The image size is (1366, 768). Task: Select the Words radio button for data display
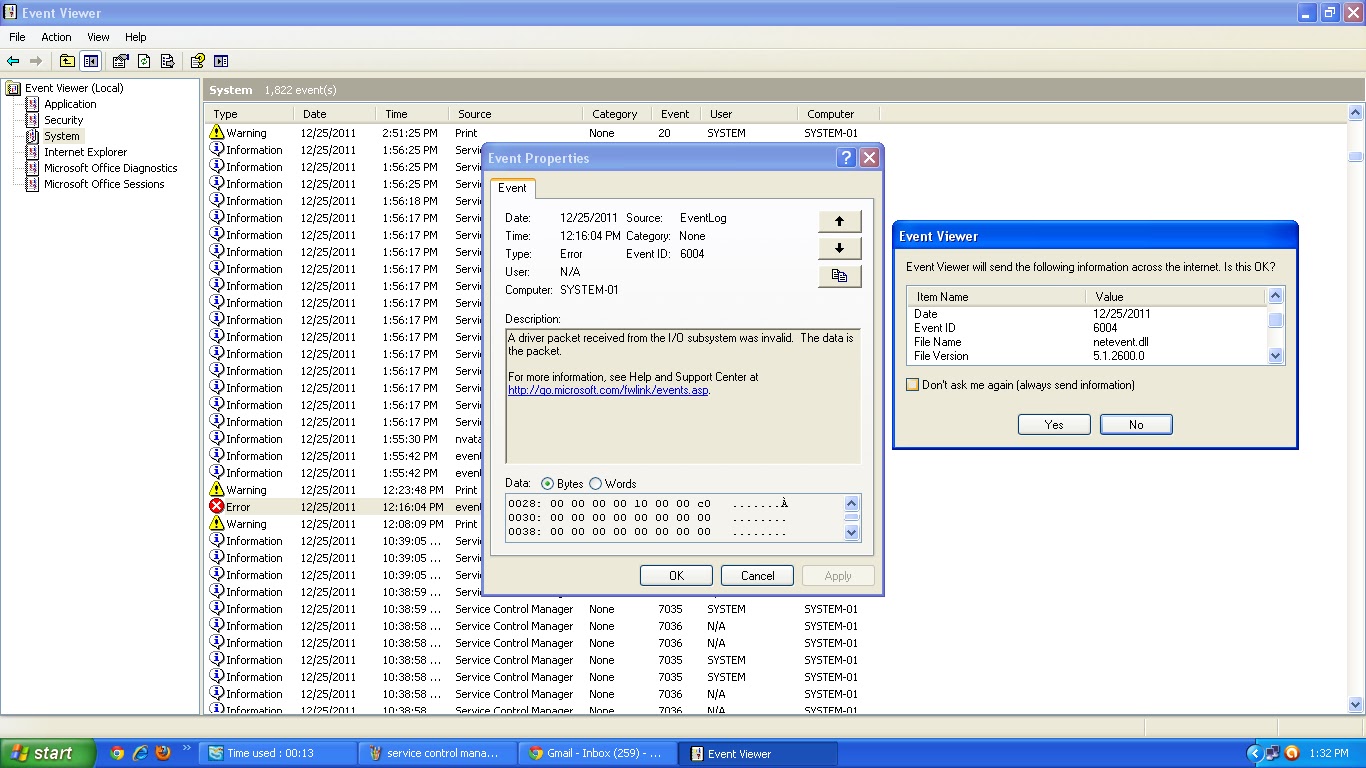click(595, 483)
